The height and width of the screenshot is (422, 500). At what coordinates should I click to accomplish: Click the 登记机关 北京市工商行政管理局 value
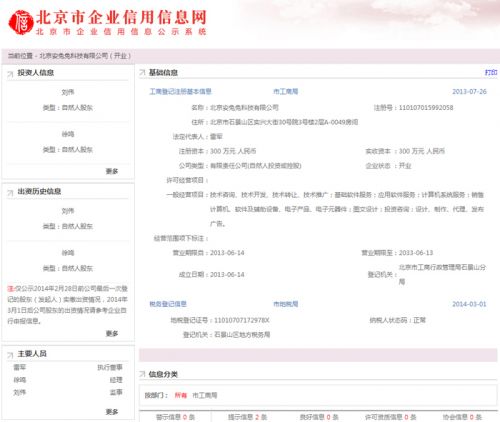tap(442, 274)
